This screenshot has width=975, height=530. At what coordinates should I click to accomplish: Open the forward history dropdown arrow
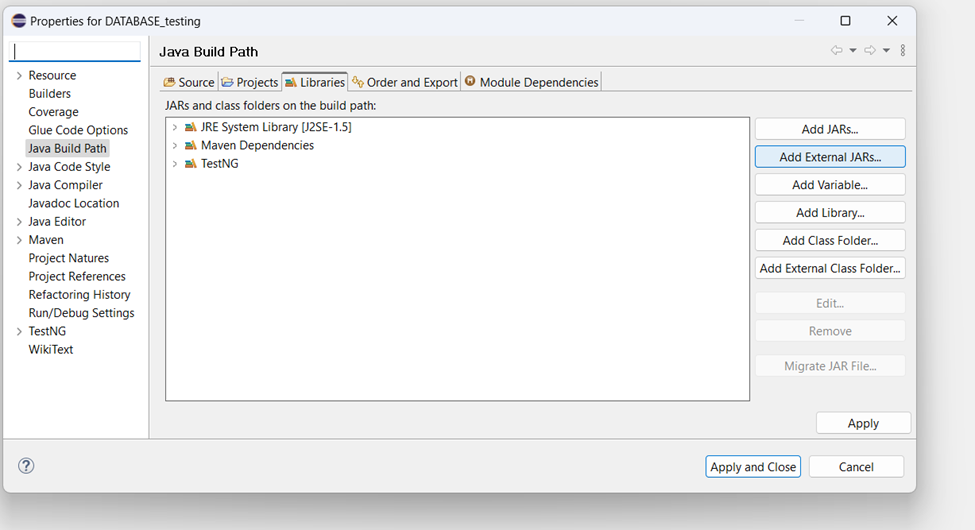pyautogui.click(x=886, y=50)
